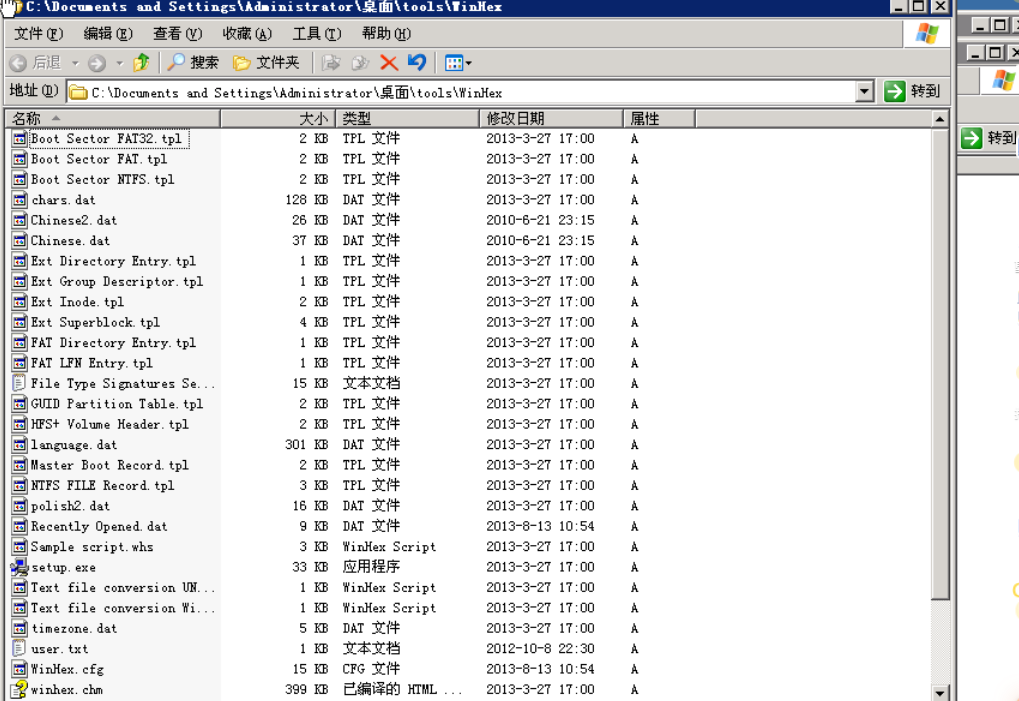This screenshot has width=1019, height=701.
Task: Click the Back navigation arrow icon
Action: [x=18, y=63]
